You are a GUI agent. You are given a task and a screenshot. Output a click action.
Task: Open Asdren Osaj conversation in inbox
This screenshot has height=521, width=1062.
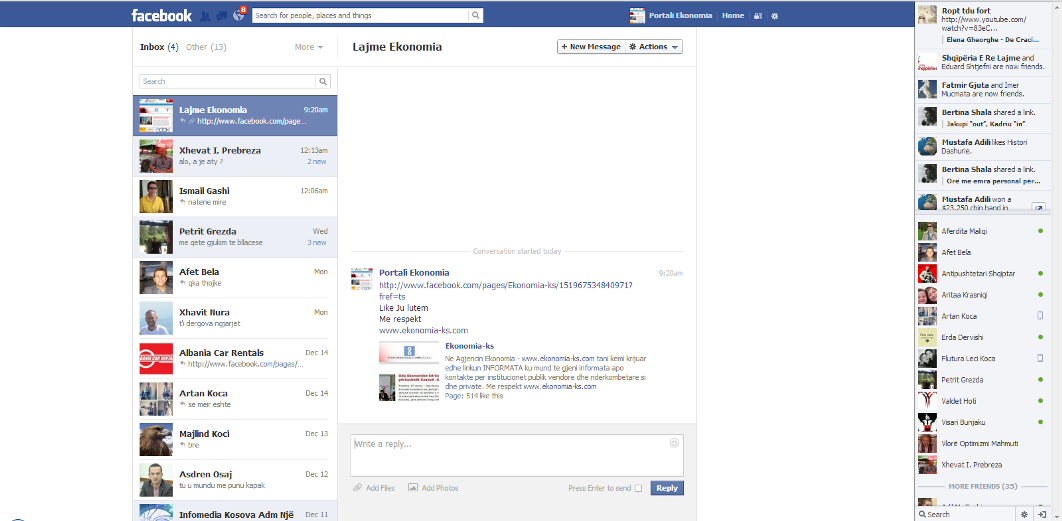[x=235, y=480]
